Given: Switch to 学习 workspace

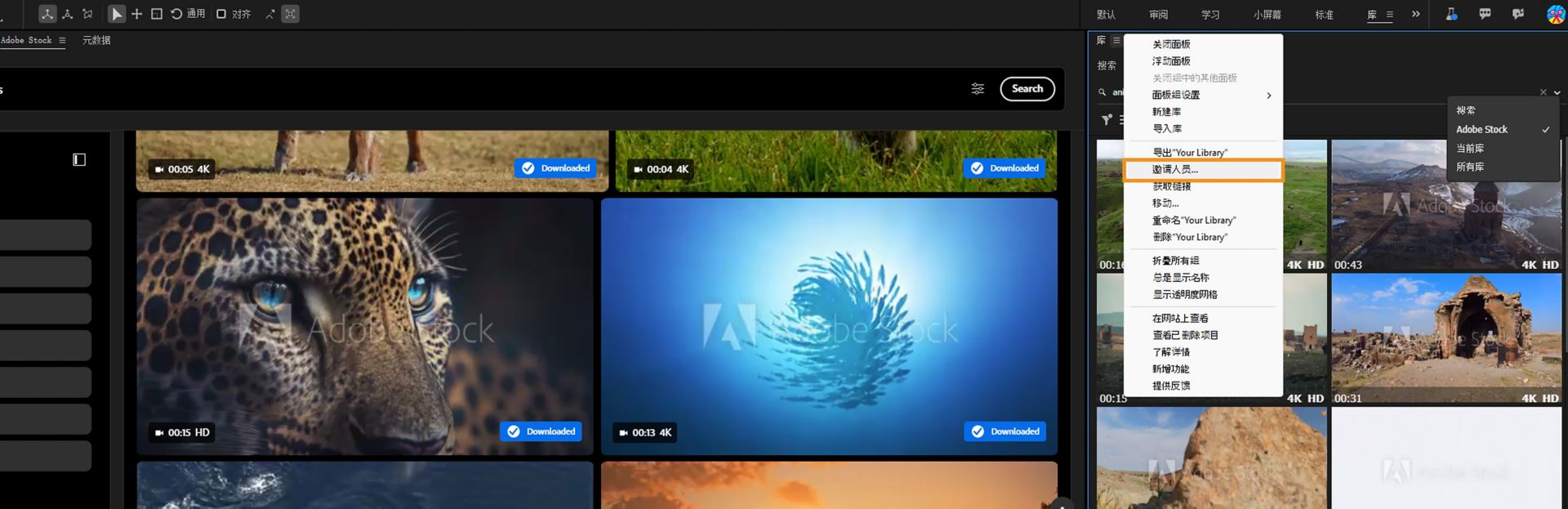Looking at the screenshot, I should point(1210,15).
